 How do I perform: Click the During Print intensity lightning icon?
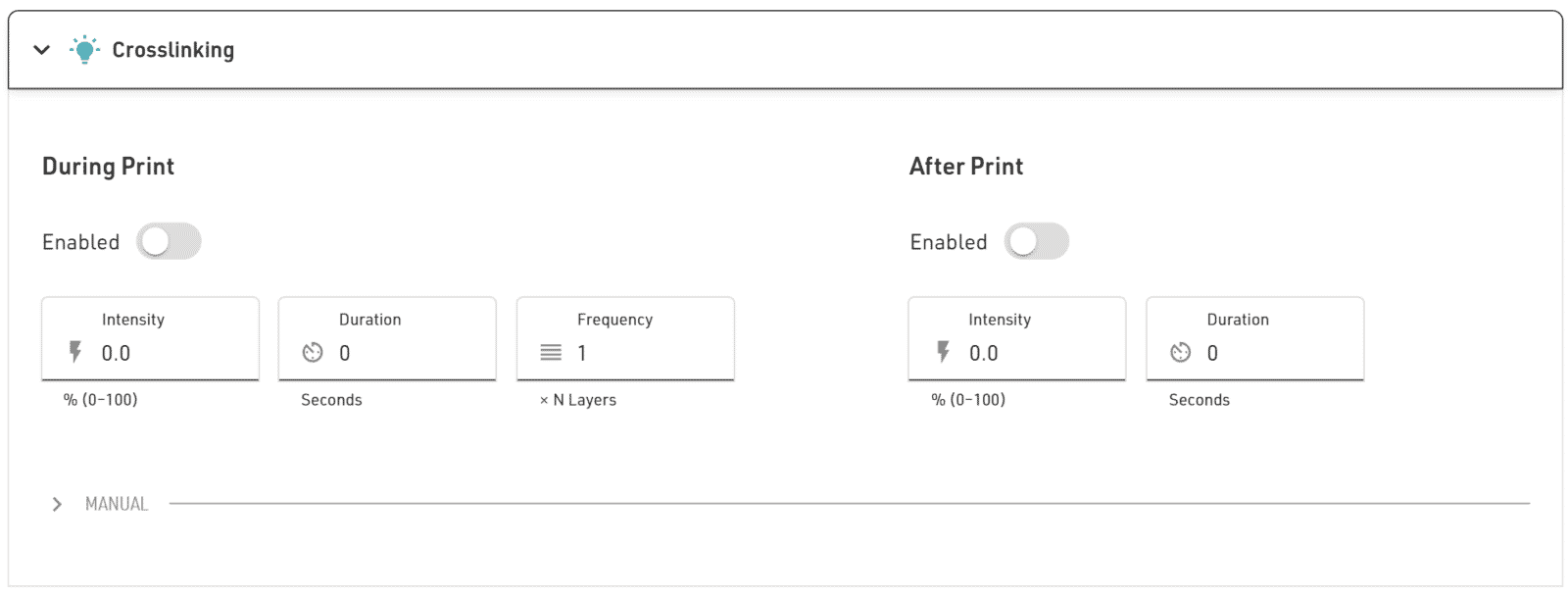tap(75, 352)
